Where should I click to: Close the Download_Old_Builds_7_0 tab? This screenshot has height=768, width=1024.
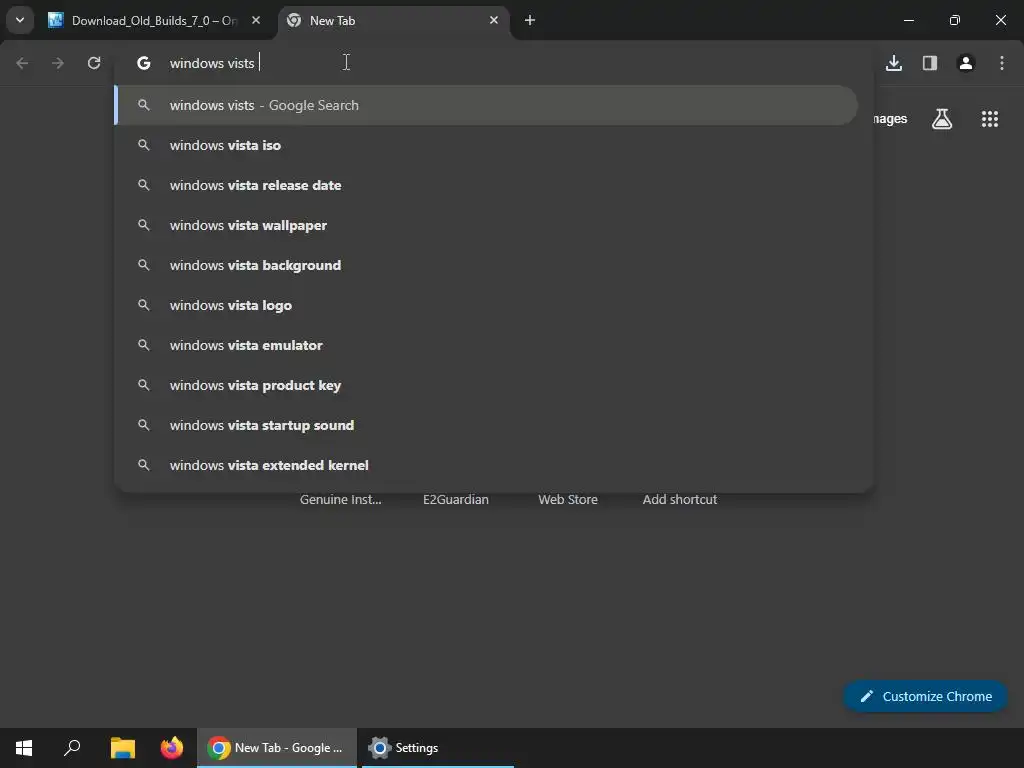pyautogui.click(x=256, y=20)
